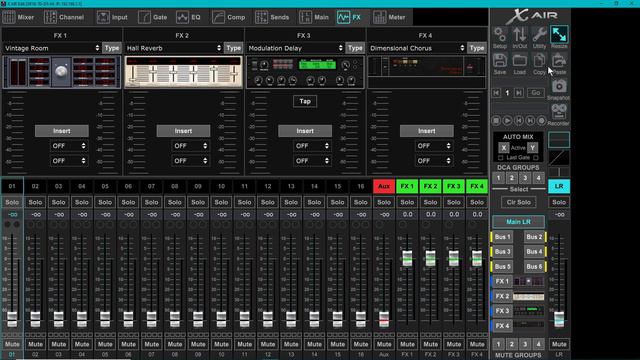Toggle Mute on FX 2 return channel
Image resolution: width=640 pixels, height=360 pixels.
click(x=430, y=344)
